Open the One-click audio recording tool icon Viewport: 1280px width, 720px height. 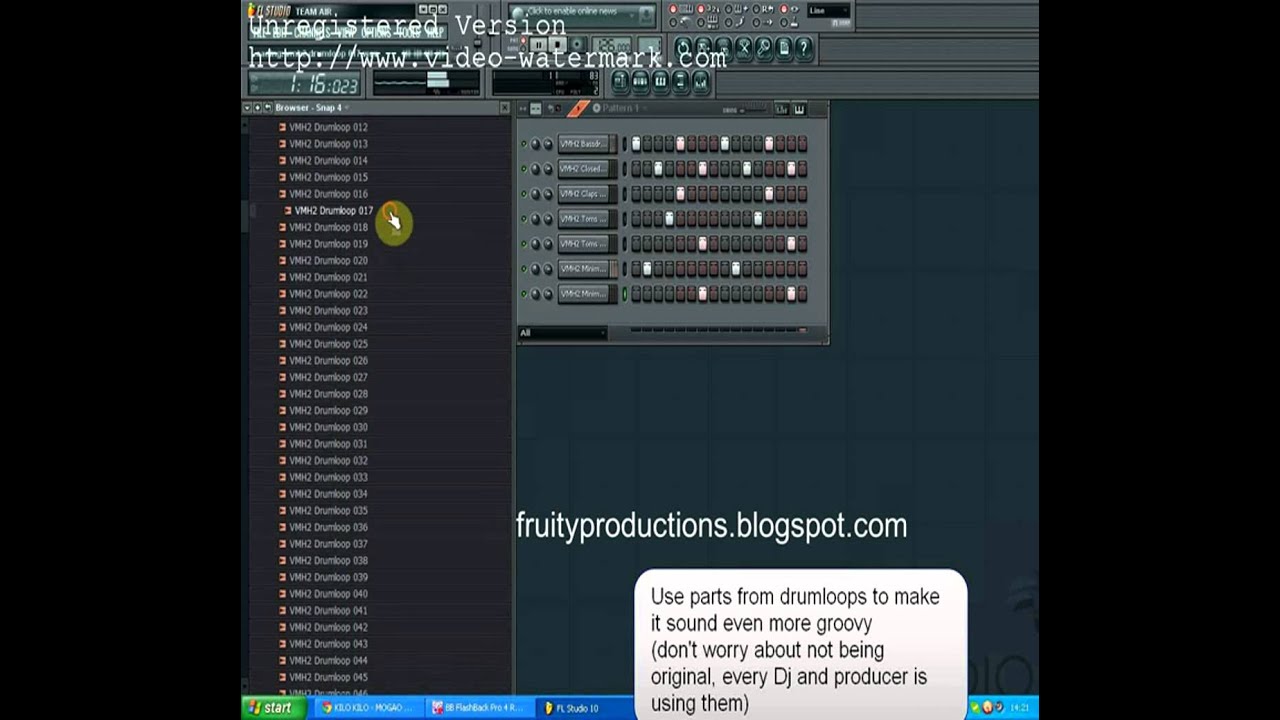tap(764, 48)
